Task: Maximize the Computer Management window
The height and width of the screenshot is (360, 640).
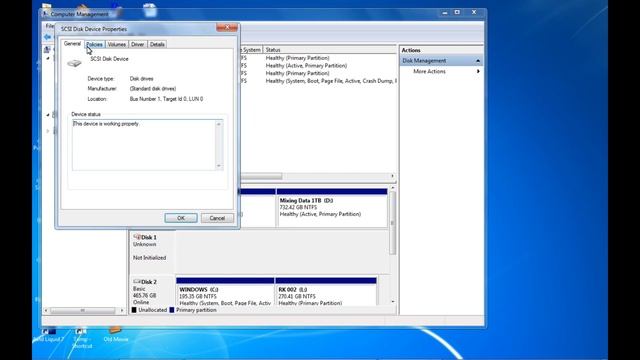Action: pos(457,13)
